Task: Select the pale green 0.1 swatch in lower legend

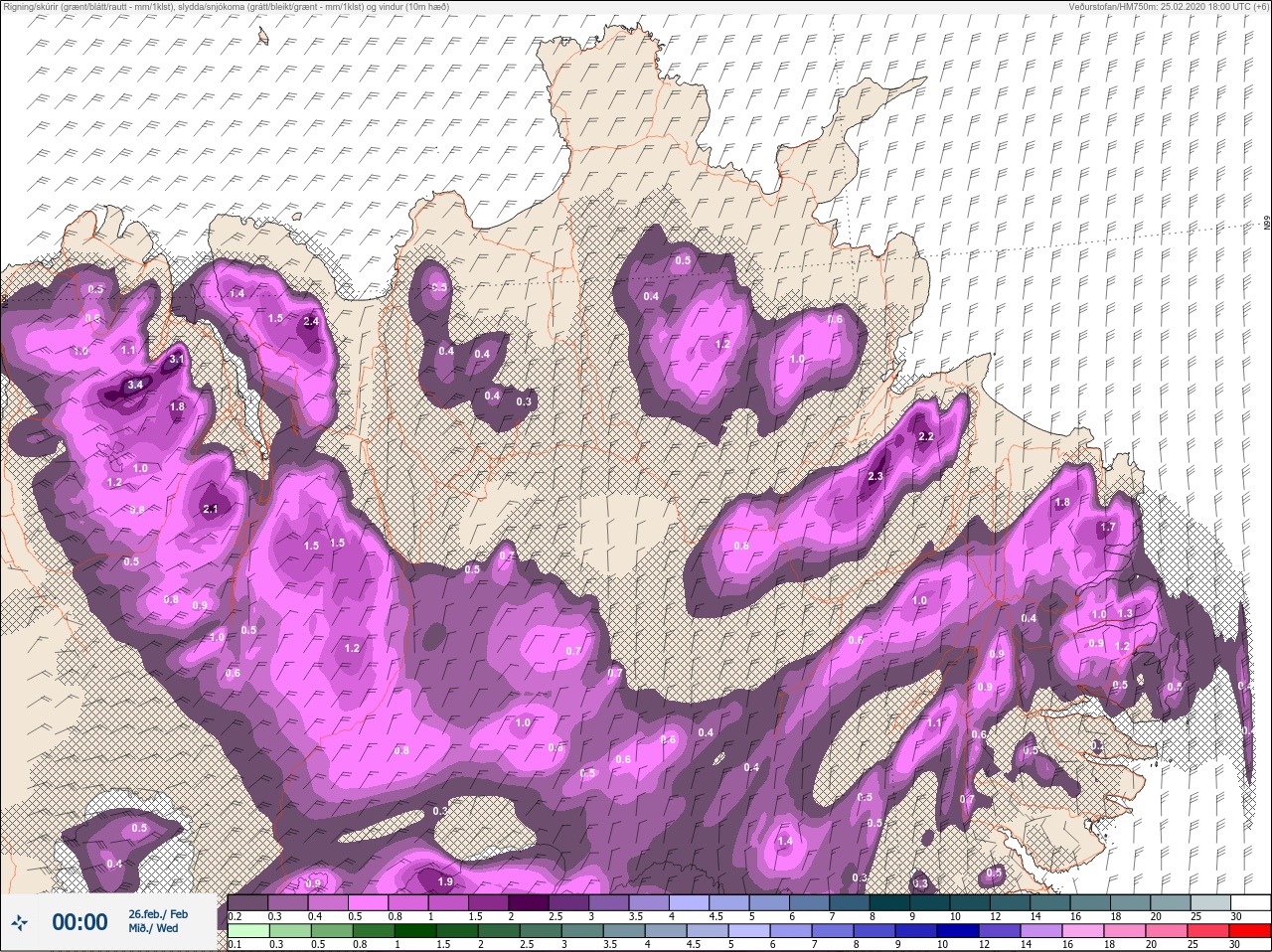Action: [x=248, y=930]
